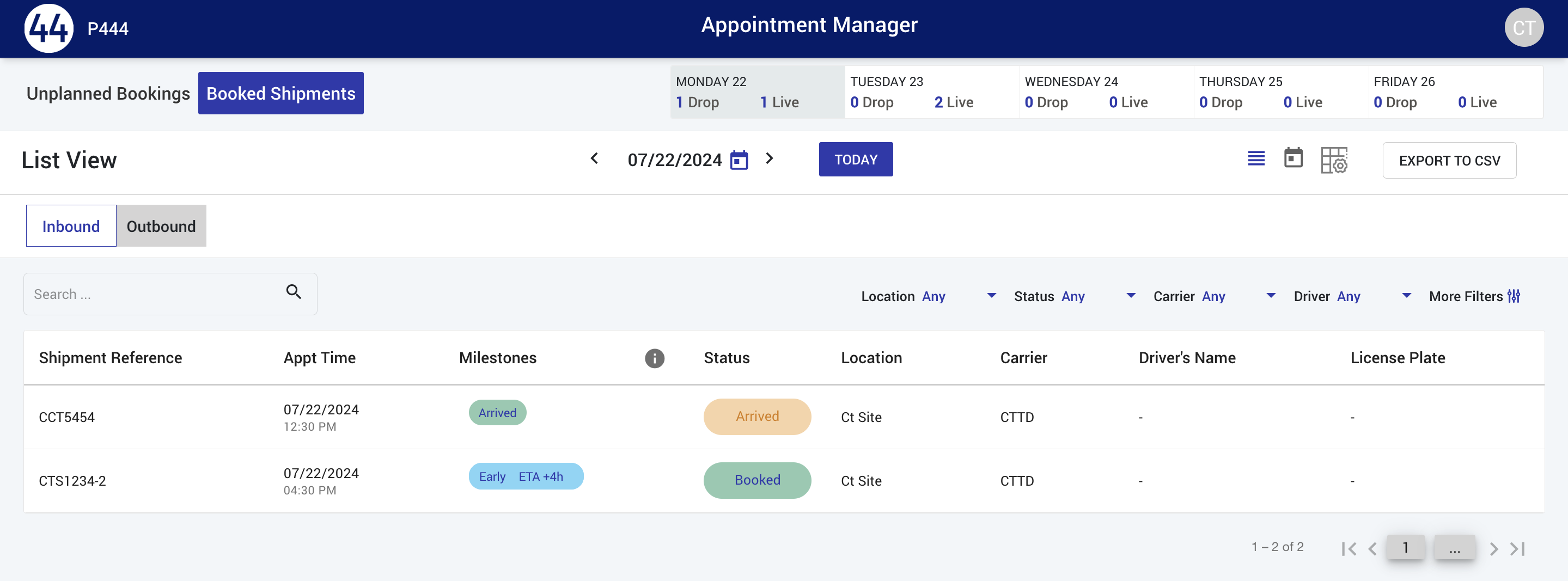The width and height of the screenshot is (1568, 581).
Task: Click Location column header
Action: (x=871, y=358)
